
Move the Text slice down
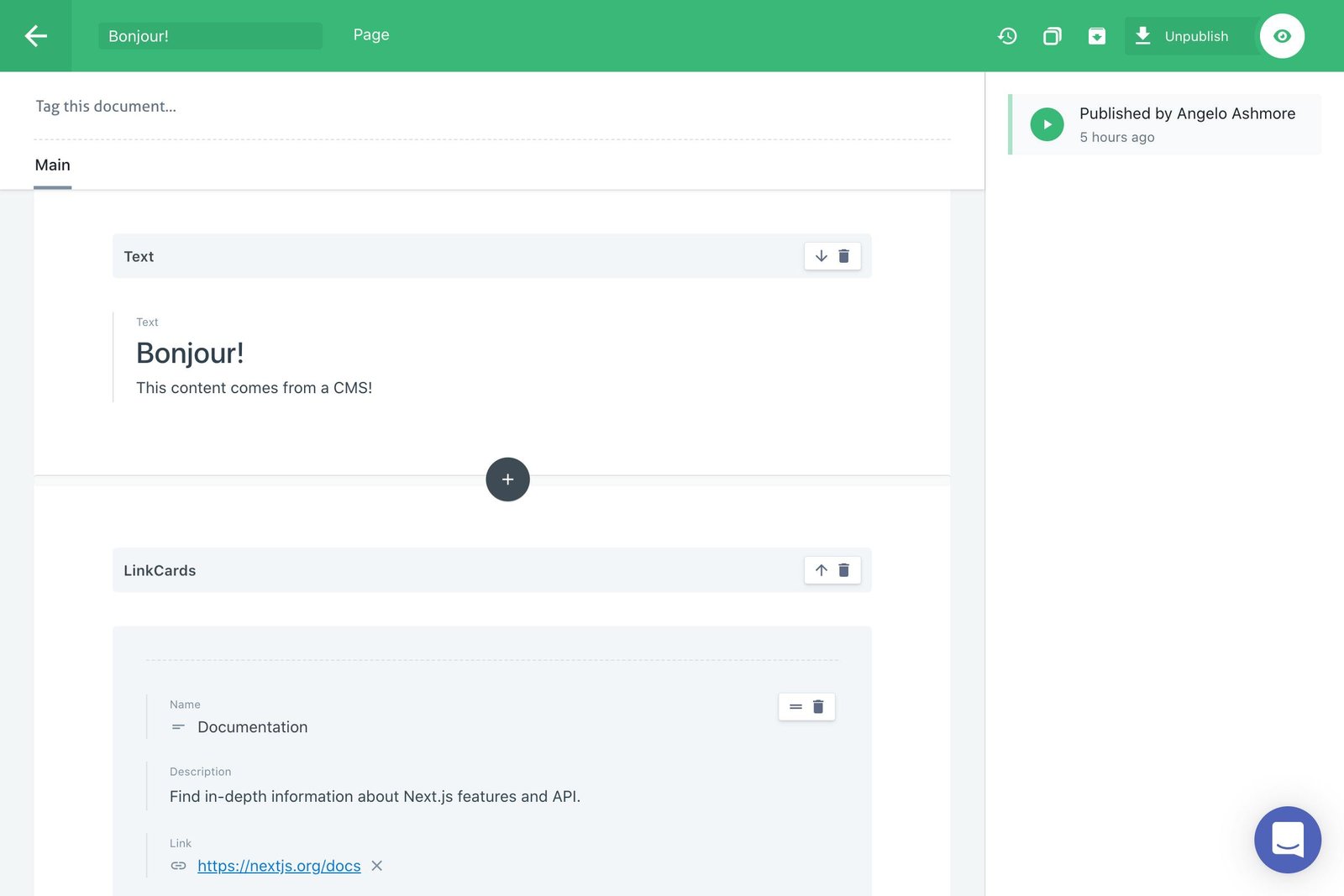(x=821, y=256)
